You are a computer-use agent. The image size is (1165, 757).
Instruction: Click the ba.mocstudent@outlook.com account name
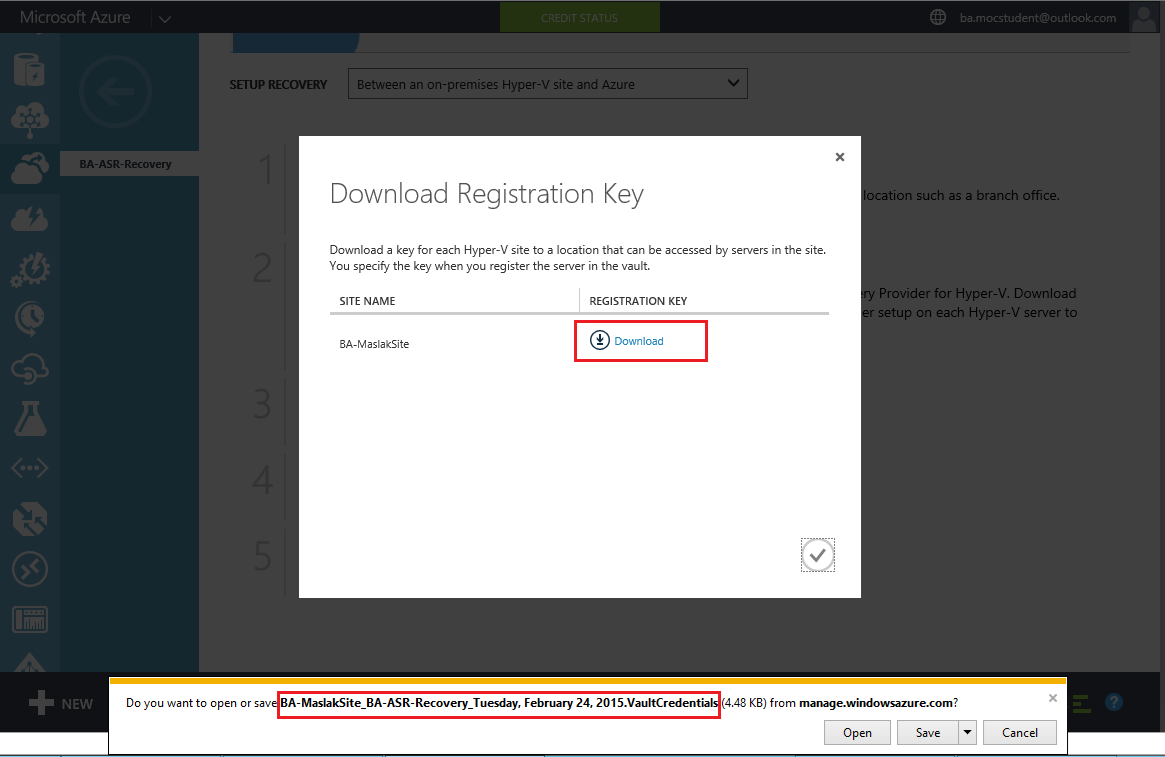click(x=1037, y=18)
